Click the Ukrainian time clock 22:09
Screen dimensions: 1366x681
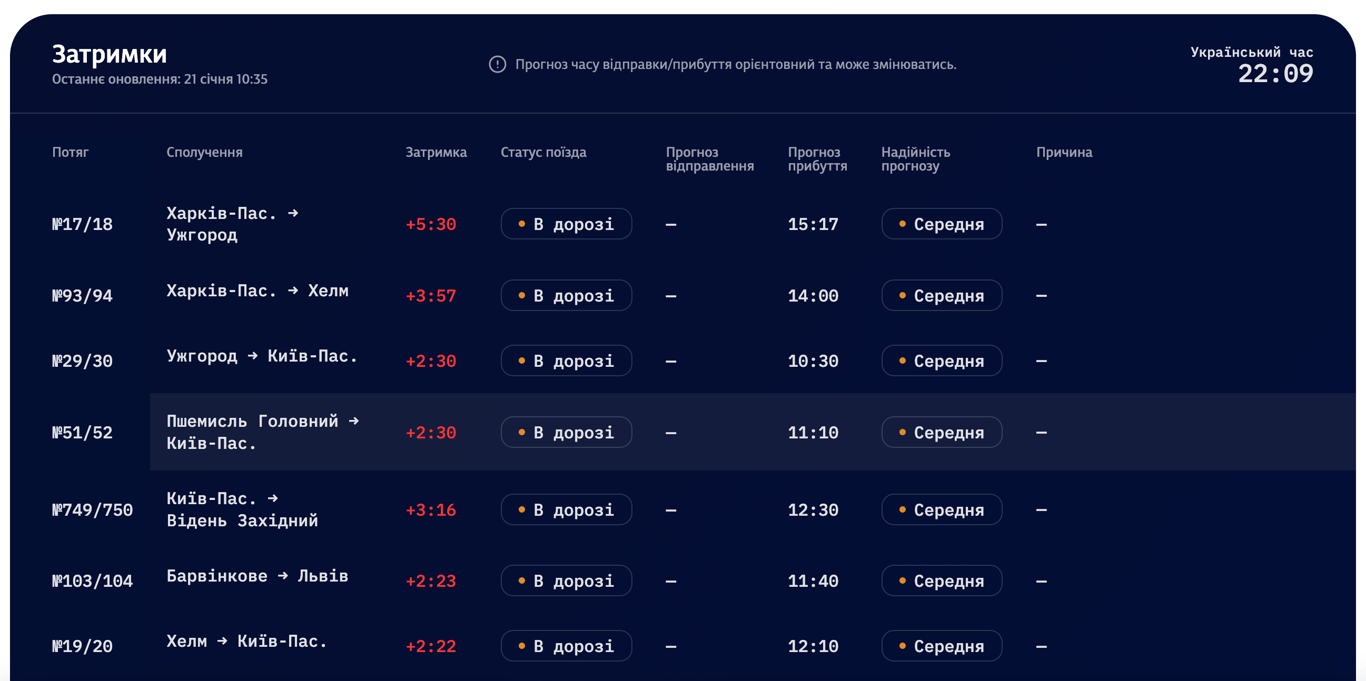[1275, 73]
